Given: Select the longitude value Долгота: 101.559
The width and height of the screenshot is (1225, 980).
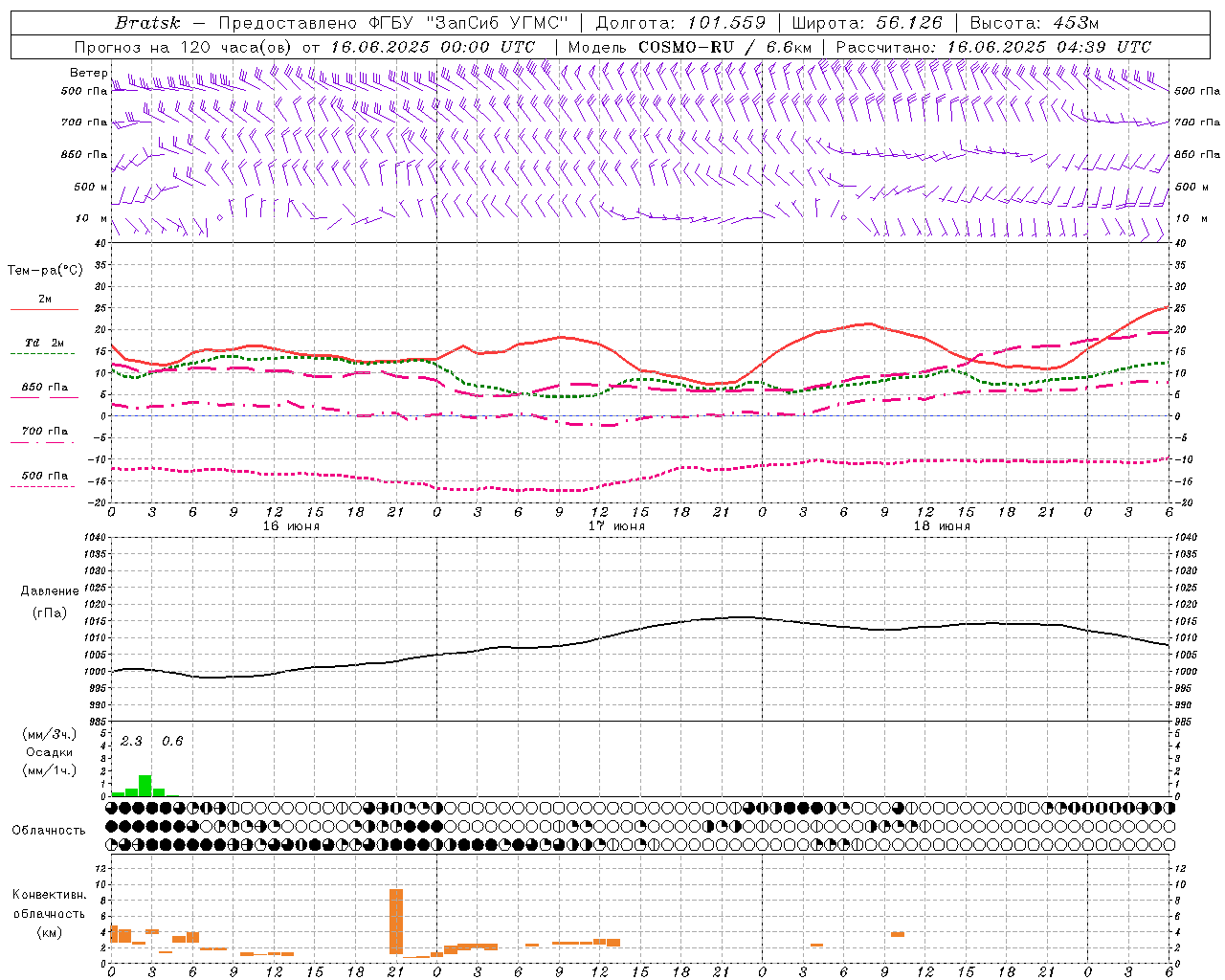Looking at the screenshot, I should 680,23.
